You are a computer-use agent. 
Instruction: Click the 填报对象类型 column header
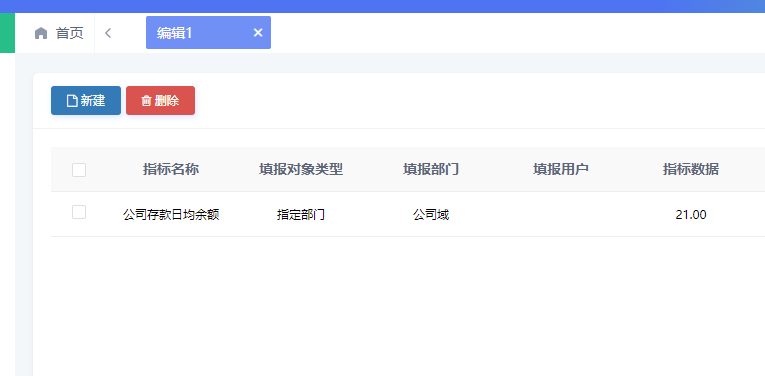[x=301, y=169]
